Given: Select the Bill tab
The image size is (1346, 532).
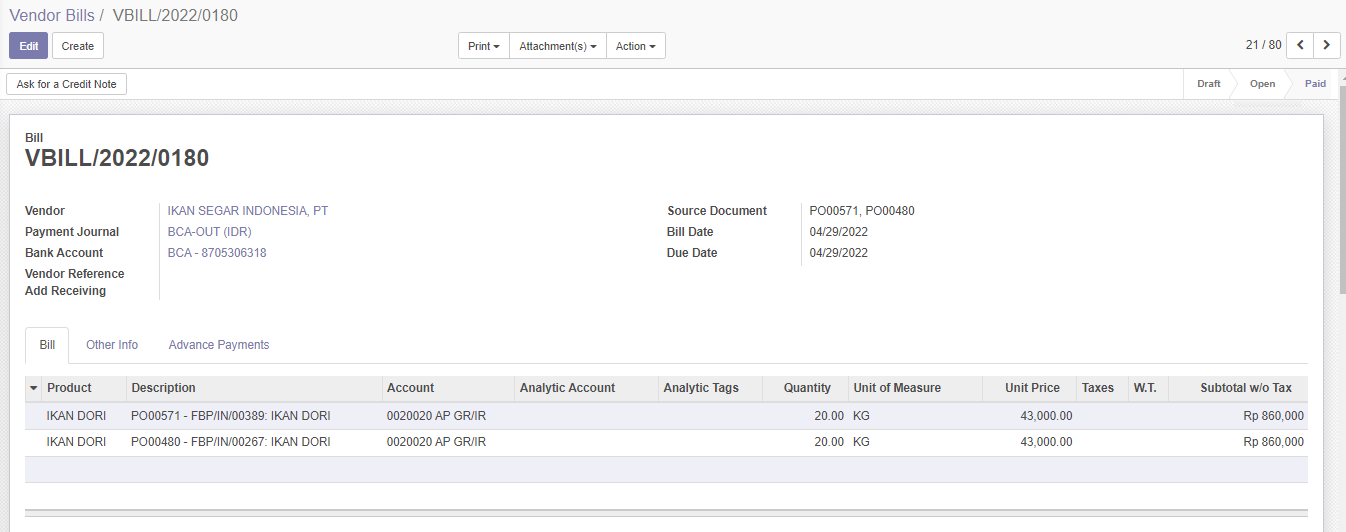Looking at the screenshot, I should 47,345.
